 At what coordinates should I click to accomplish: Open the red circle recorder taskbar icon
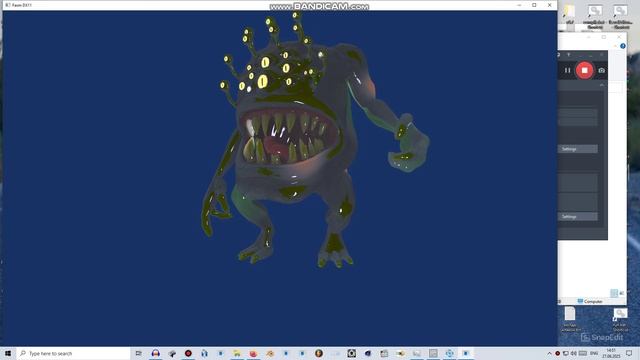pos(188,353)
